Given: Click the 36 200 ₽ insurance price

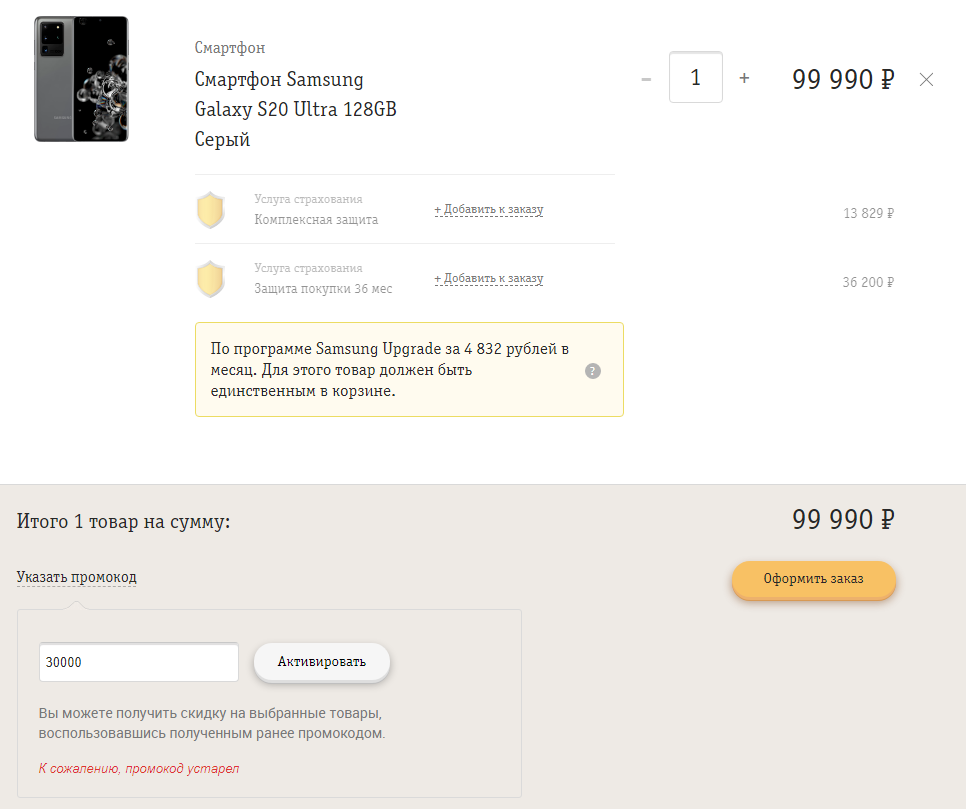Looking at the screenshot, I should pyautogui.click(x=867, y=282).
